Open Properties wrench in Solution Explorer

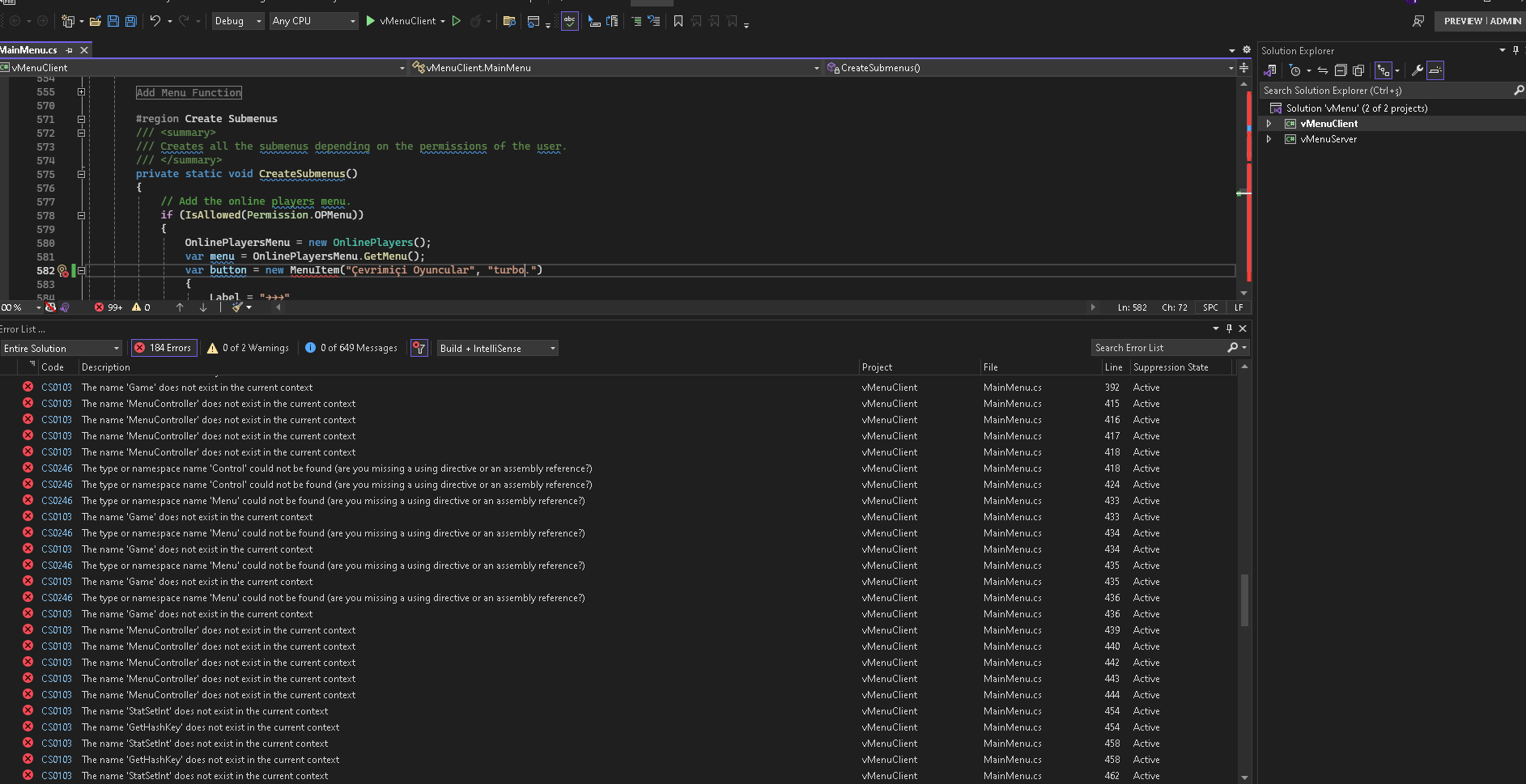(1417, 70)
